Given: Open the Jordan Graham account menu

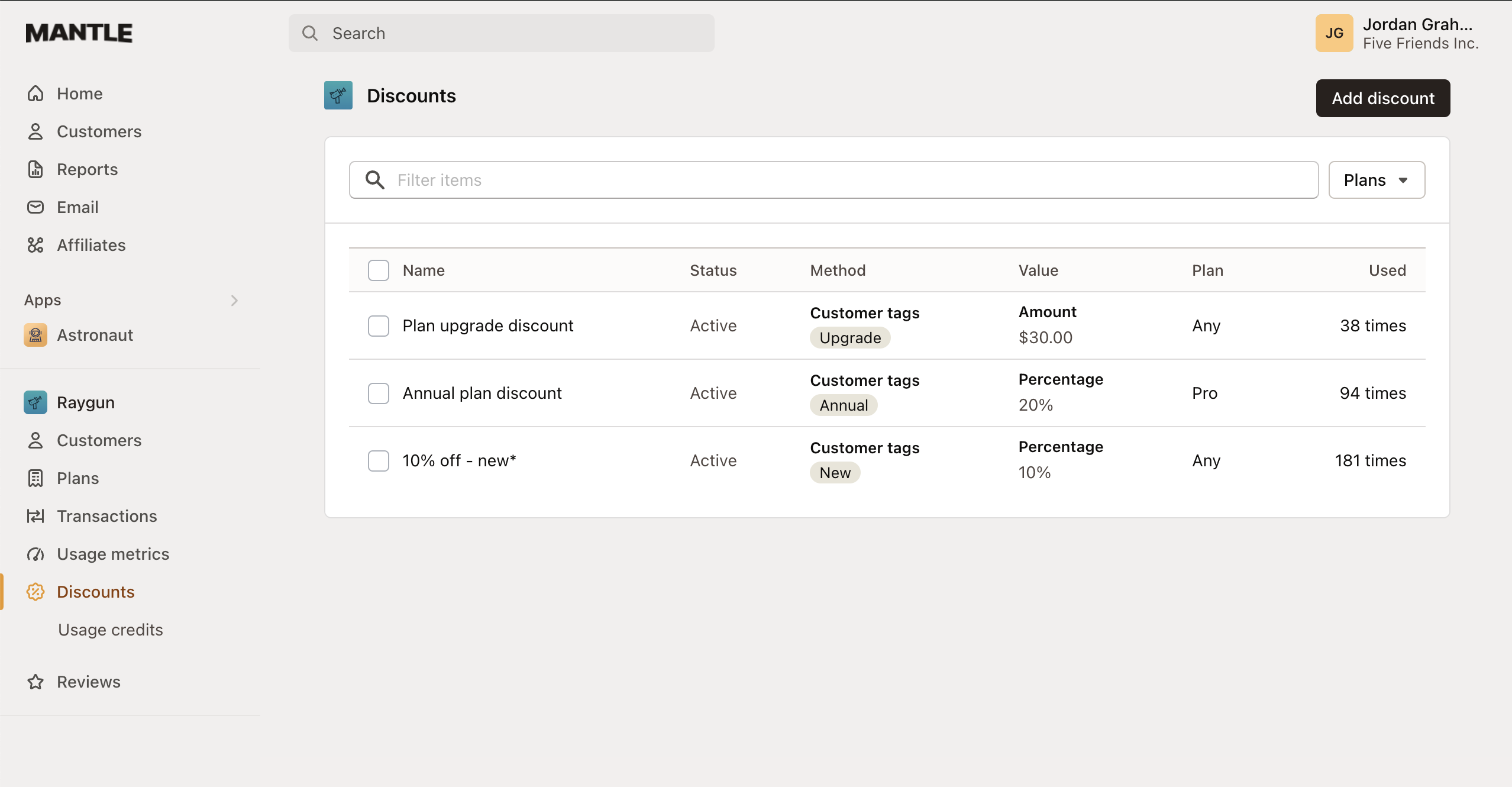Looking at the screenshot, I should tap(1397, 34).
